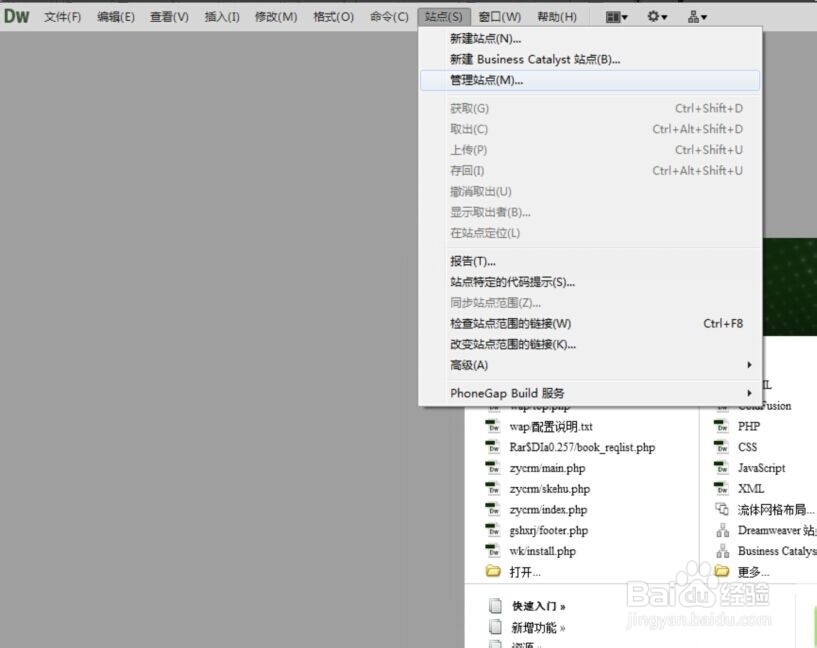
Task: Open the 命令(C) menu
Action: click(389, 17)
